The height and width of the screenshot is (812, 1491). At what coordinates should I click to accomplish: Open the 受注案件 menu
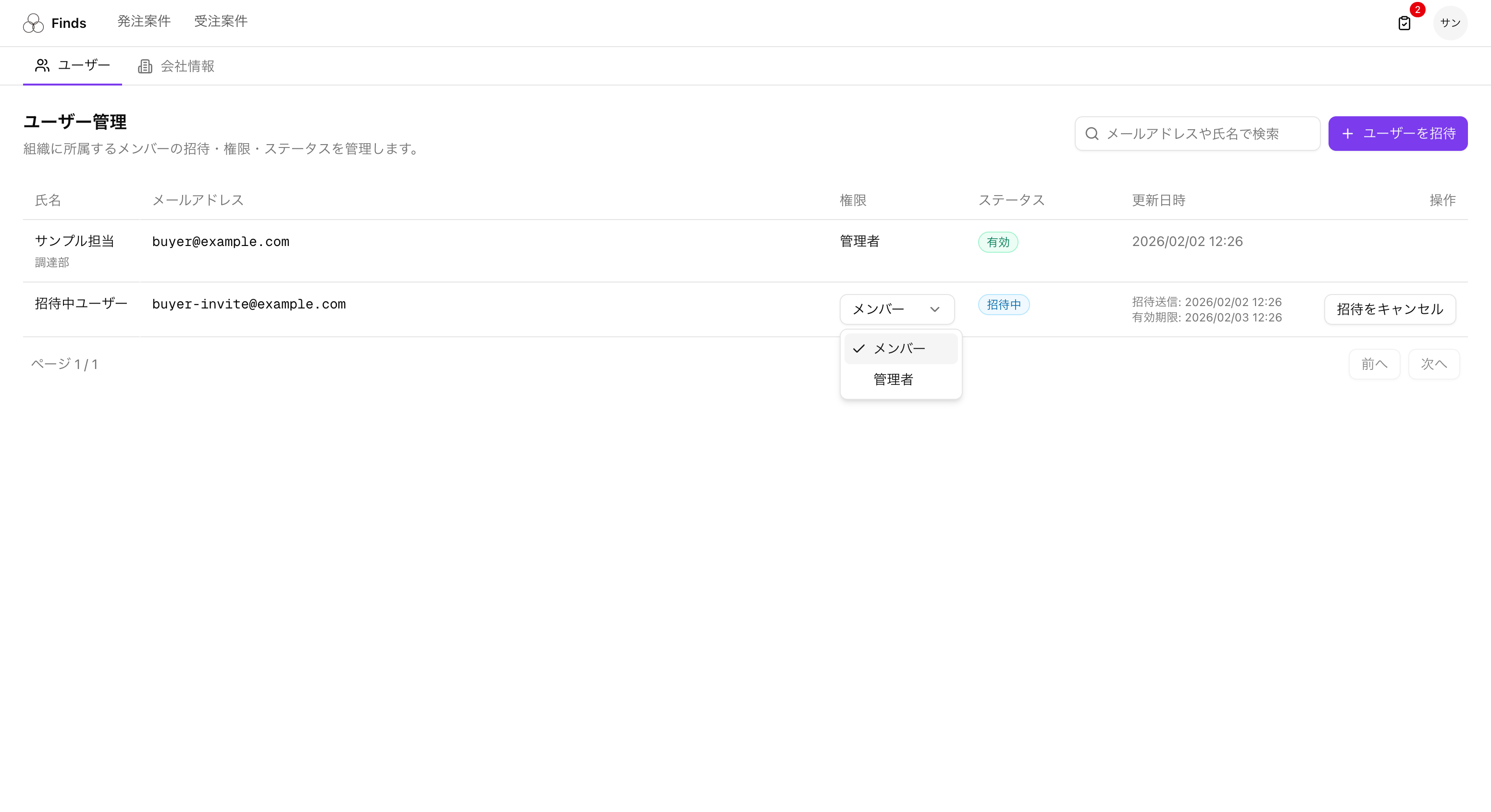(221, 22)
